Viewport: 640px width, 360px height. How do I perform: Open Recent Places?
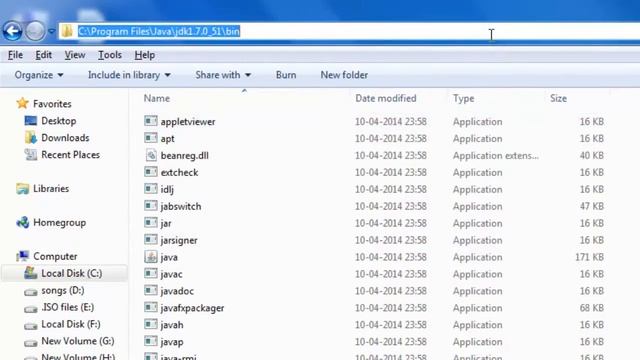[x=70, y=155]
